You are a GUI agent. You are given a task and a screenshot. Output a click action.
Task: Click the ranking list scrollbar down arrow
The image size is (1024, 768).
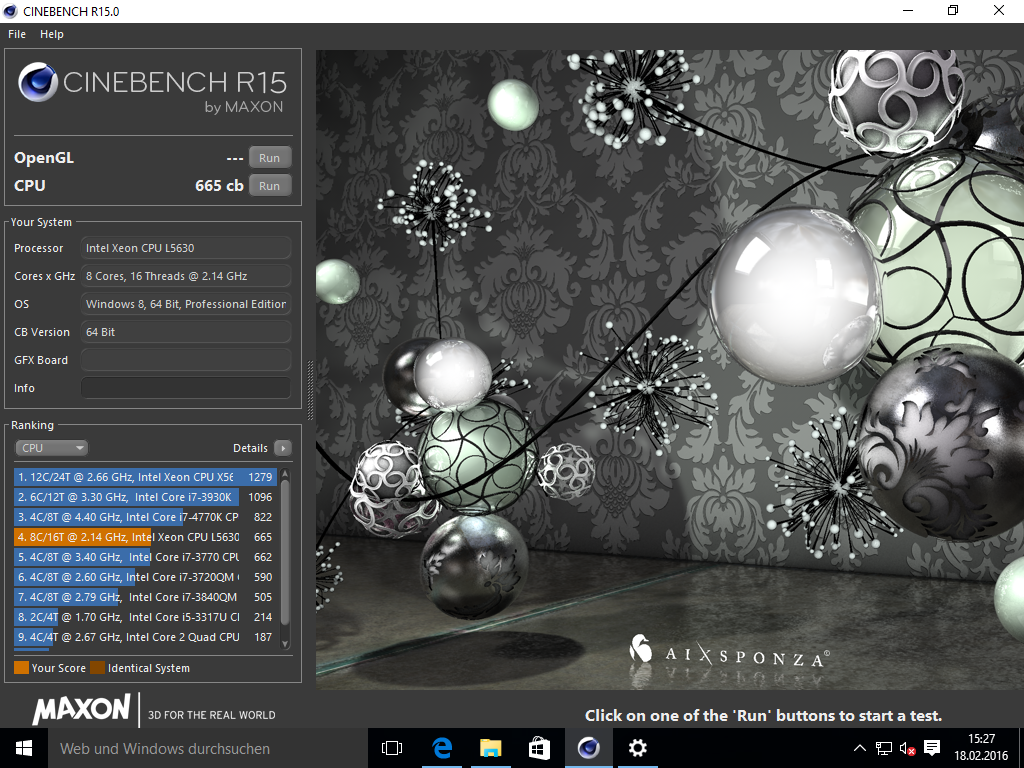pyautogui.click(x=285, y=644)
